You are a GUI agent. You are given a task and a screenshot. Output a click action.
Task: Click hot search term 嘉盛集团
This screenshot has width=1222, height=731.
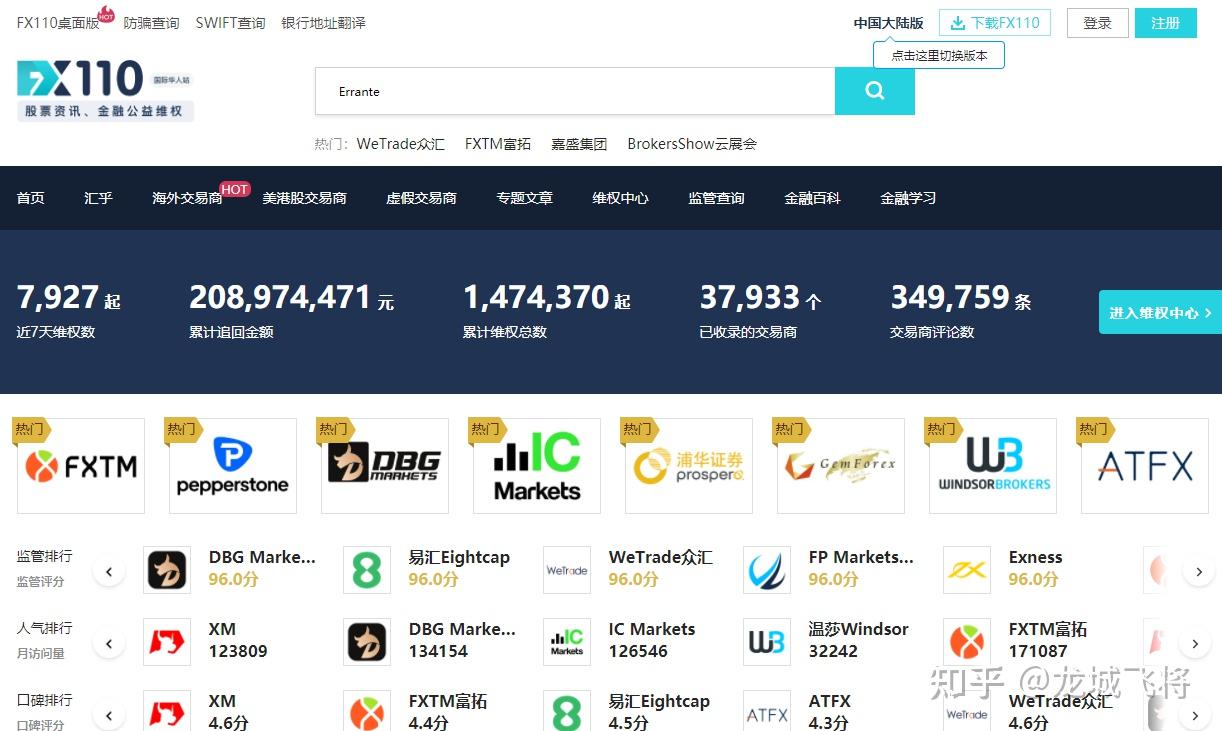click(x=579, y=144)
